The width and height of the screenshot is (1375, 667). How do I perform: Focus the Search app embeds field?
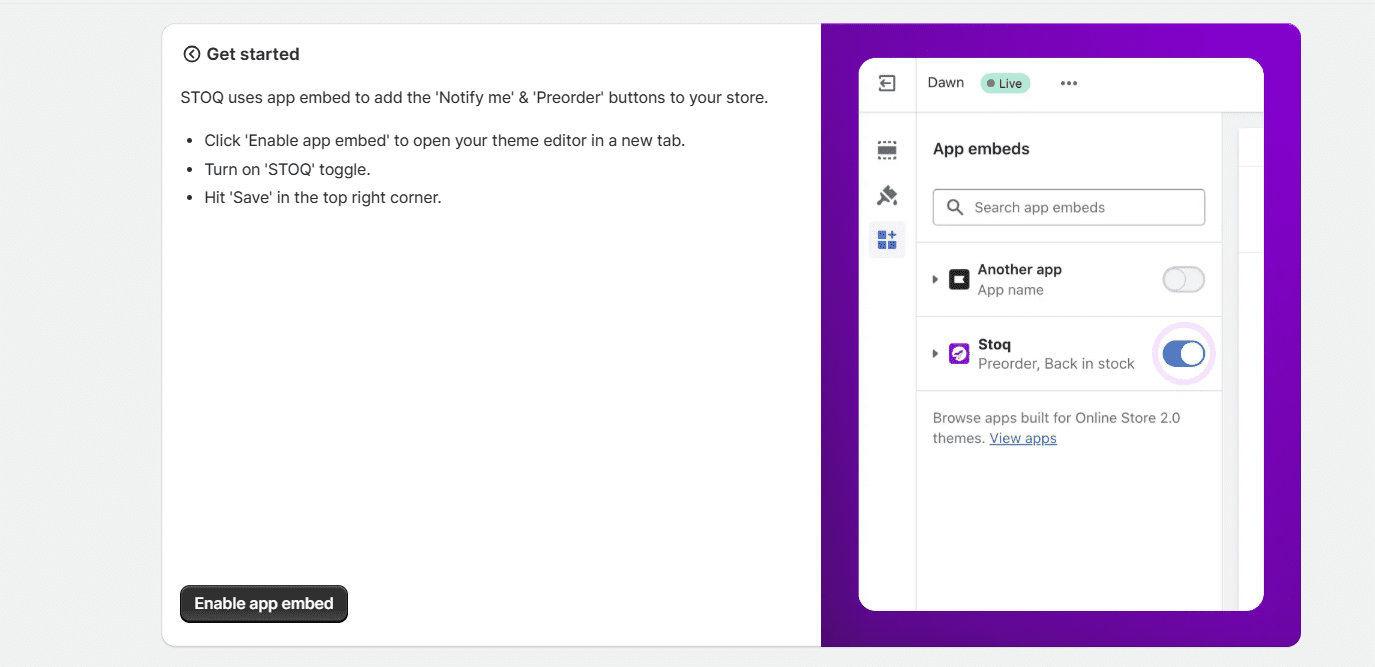point(1080,207)
